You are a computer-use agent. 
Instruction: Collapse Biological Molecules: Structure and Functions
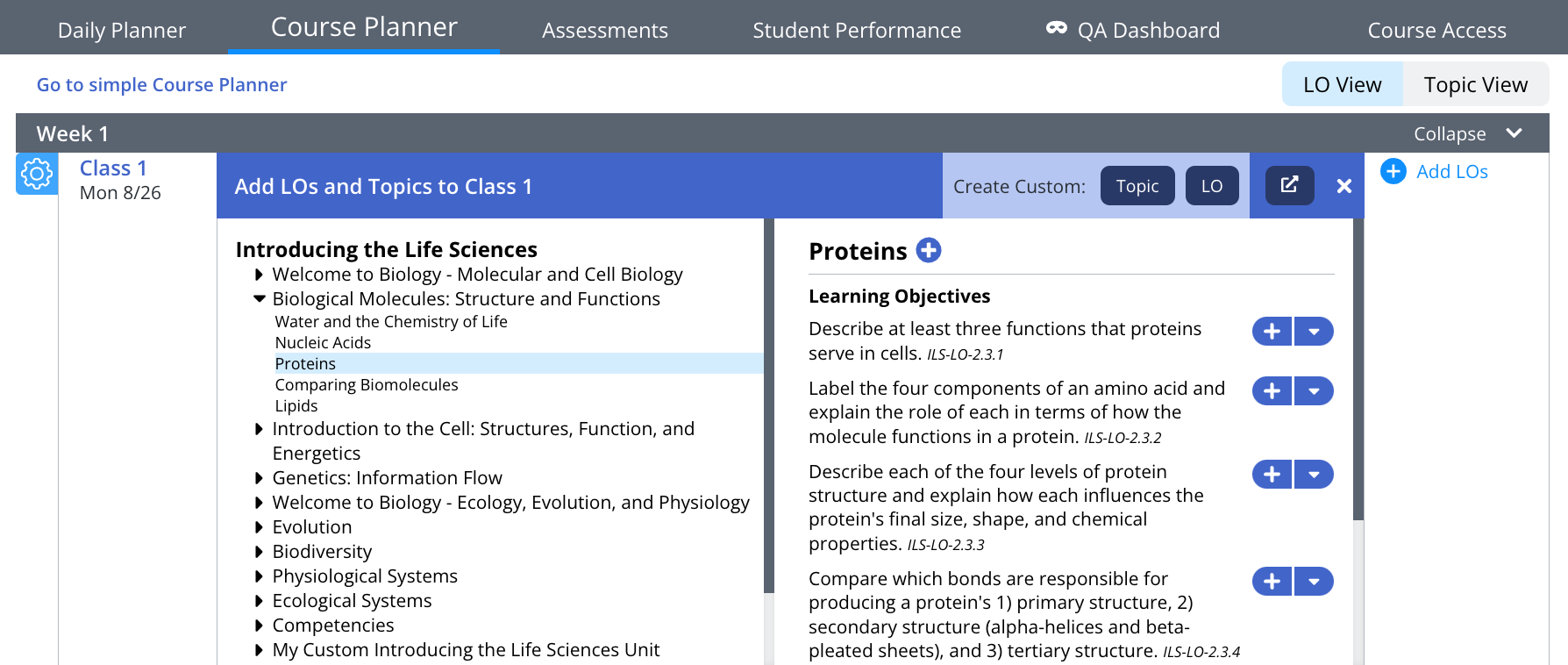(260, 299)
